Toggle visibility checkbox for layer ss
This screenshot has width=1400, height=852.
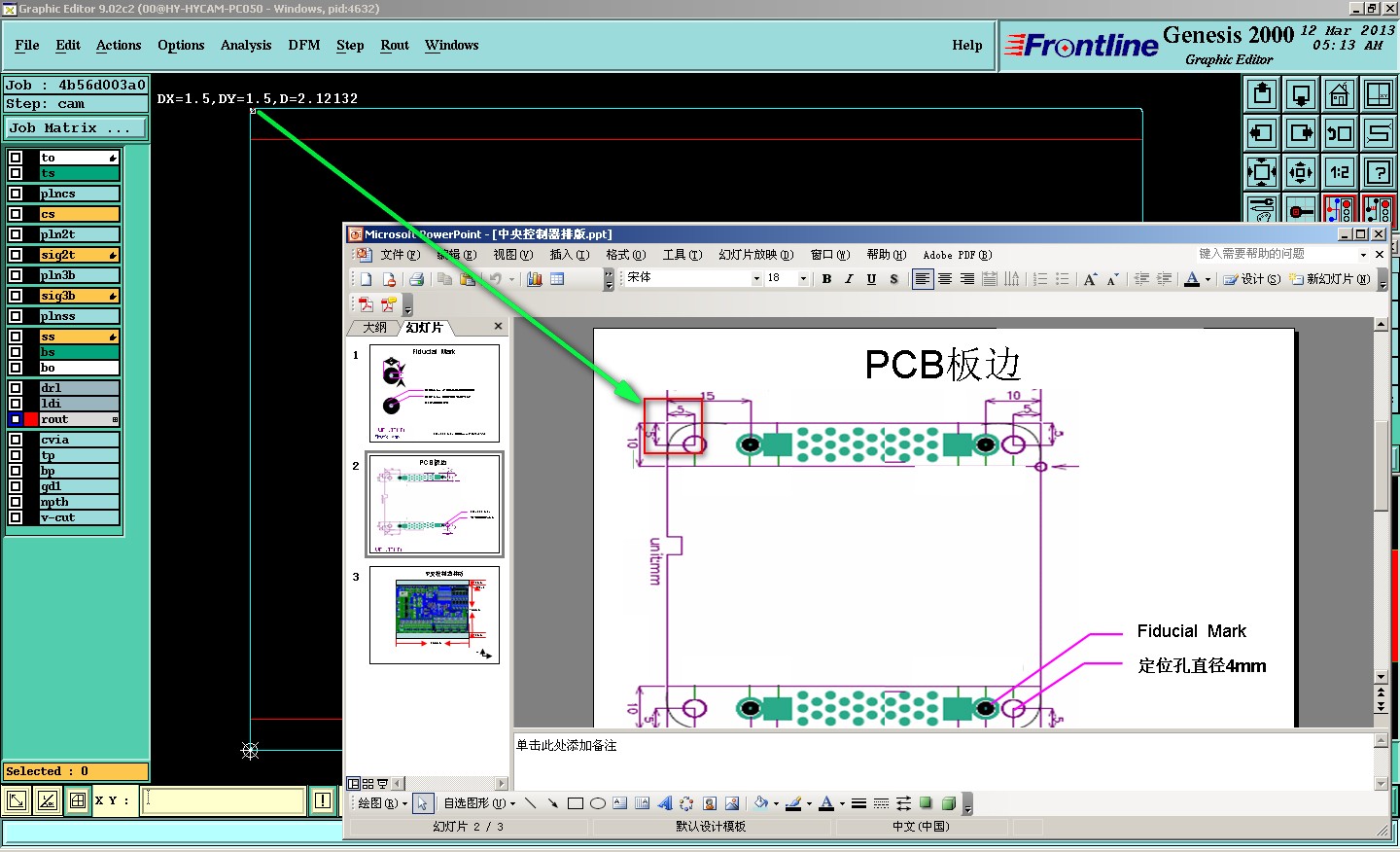pos(16,337)
